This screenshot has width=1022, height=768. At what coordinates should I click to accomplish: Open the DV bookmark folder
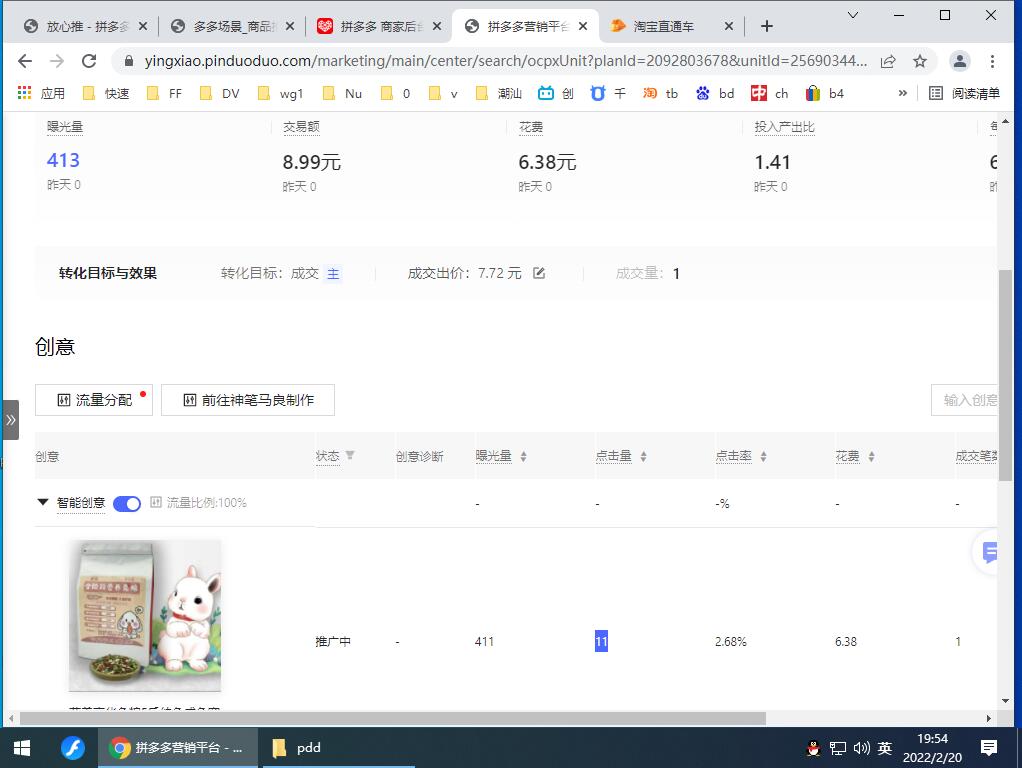[x=220, y=93]
